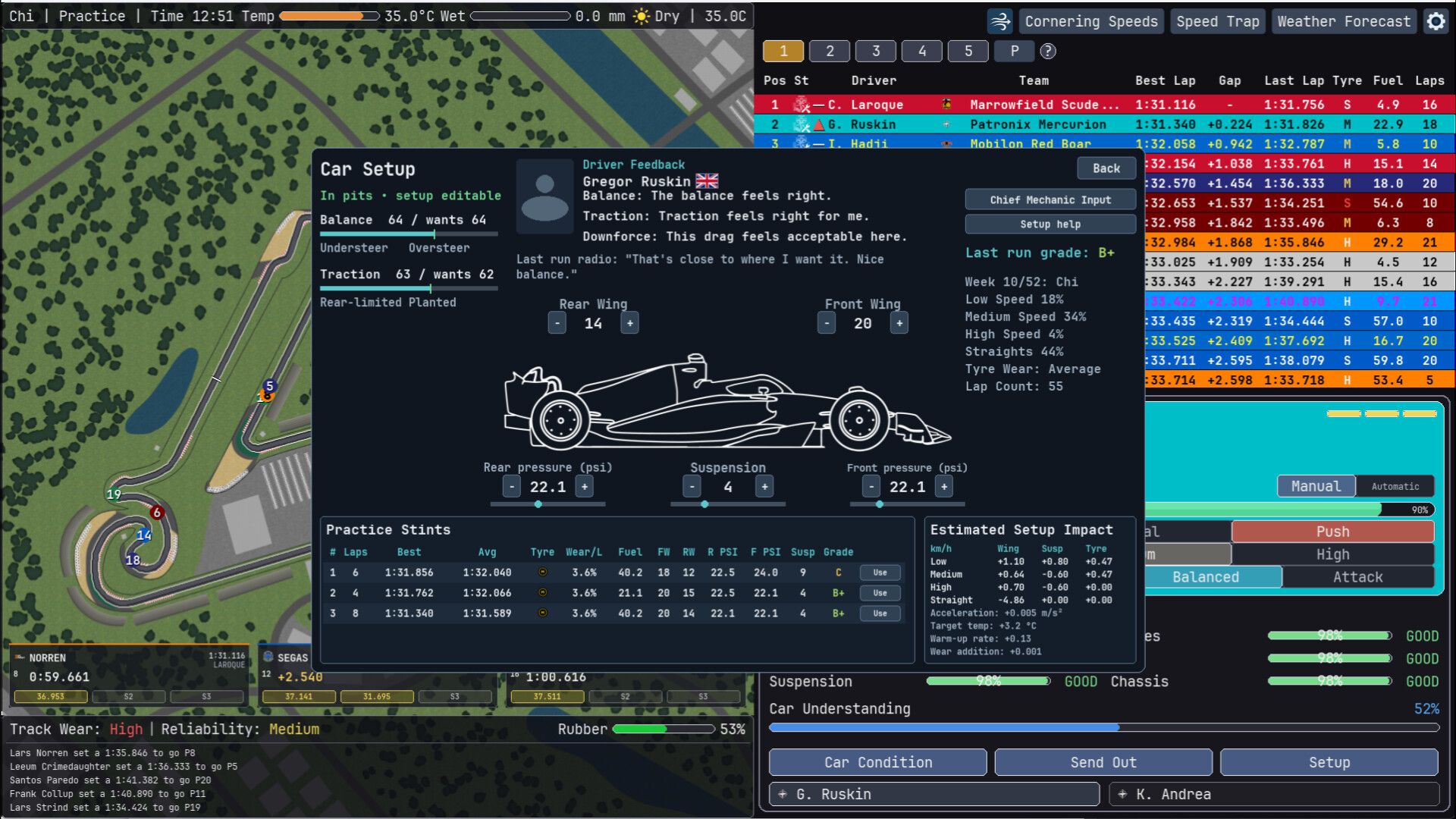Open Weather Forecast

pyautogui.click(x=1344, y=21)
